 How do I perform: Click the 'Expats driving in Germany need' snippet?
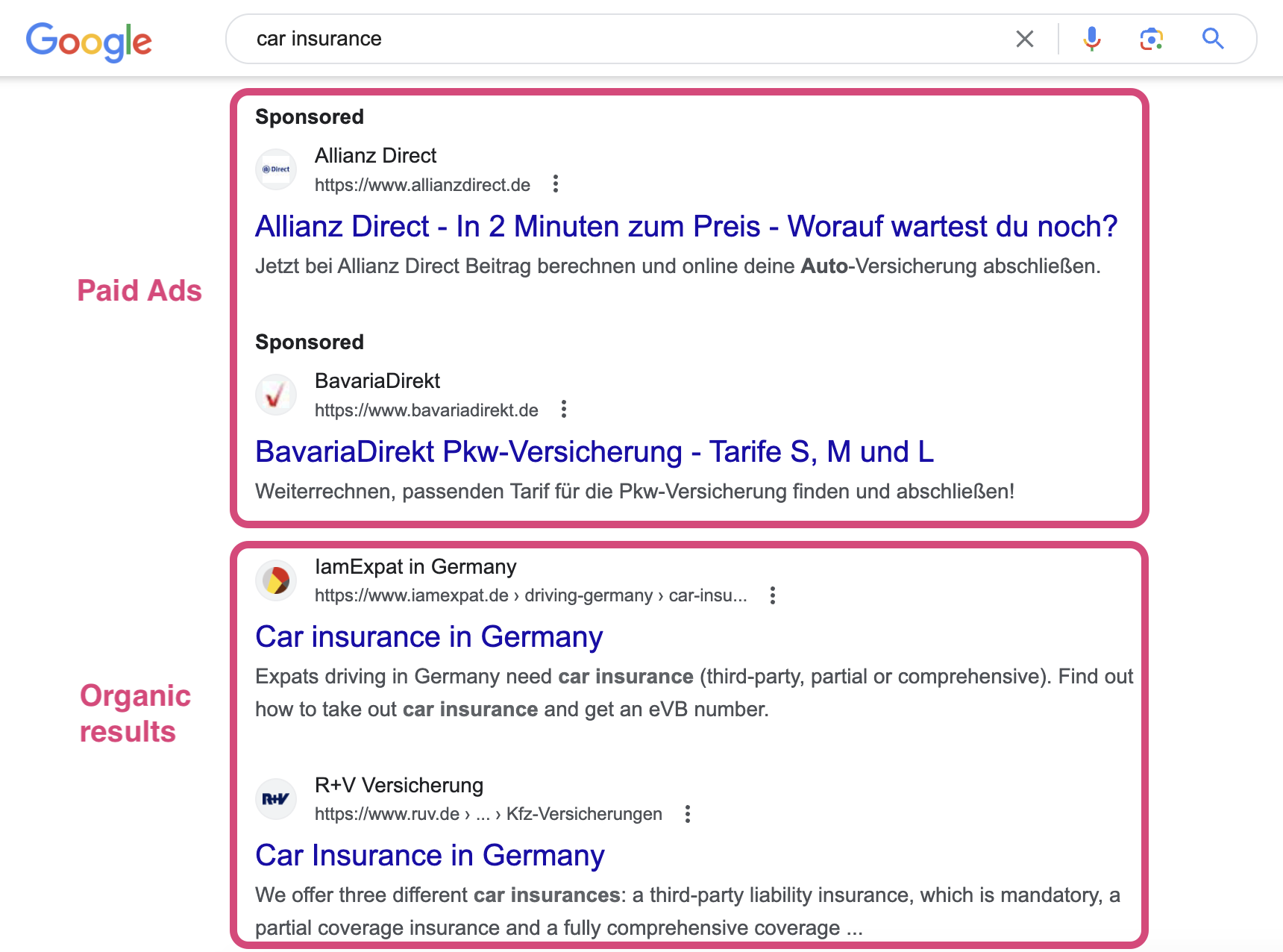click(x=694, y=692)
